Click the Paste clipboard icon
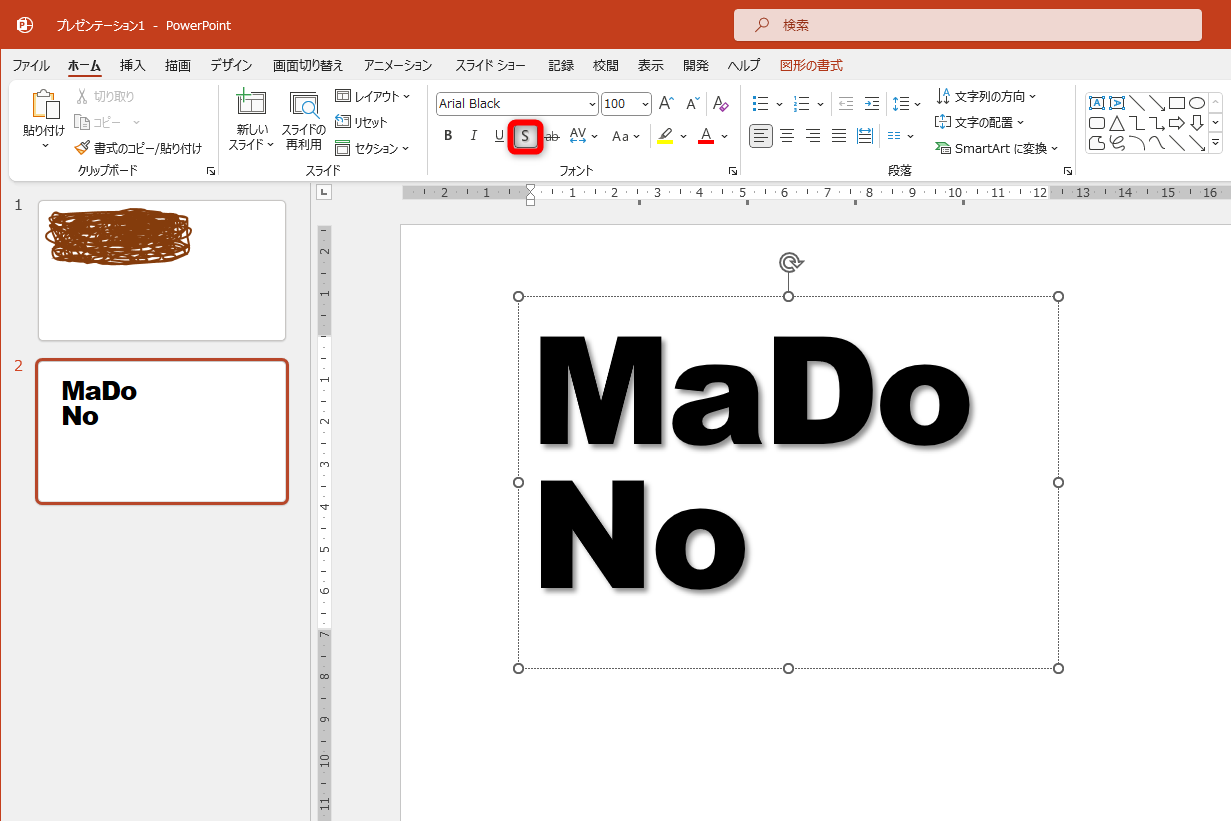The height and width of the screenshot is (821, 1231). point(44,106)
